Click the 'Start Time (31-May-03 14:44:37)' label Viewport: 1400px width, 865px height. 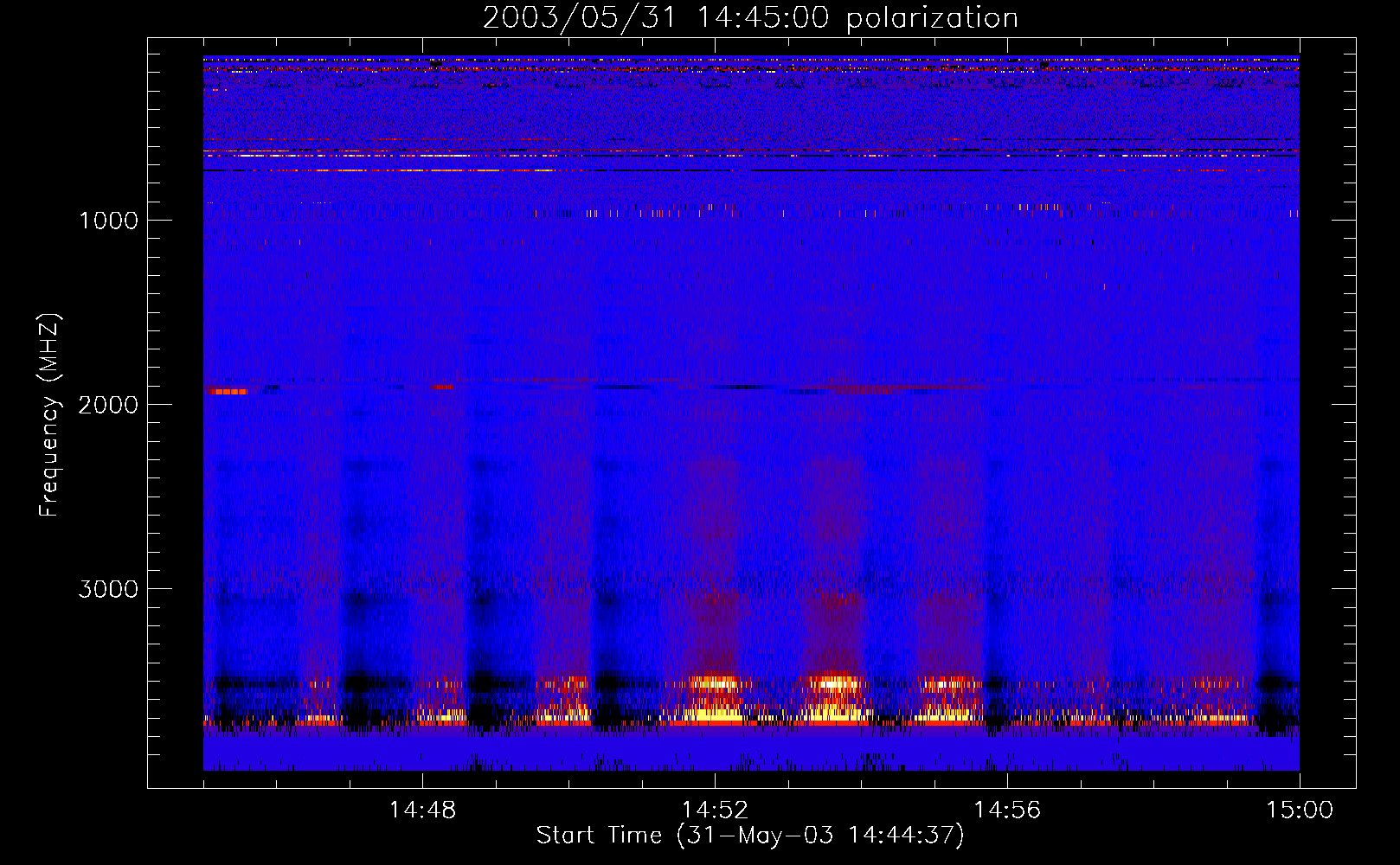pos(750,836)
